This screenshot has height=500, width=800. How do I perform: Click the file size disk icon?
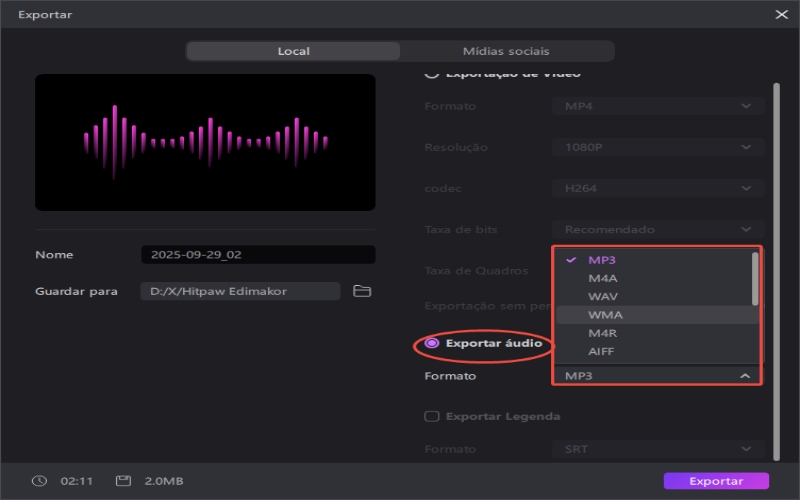123,481
